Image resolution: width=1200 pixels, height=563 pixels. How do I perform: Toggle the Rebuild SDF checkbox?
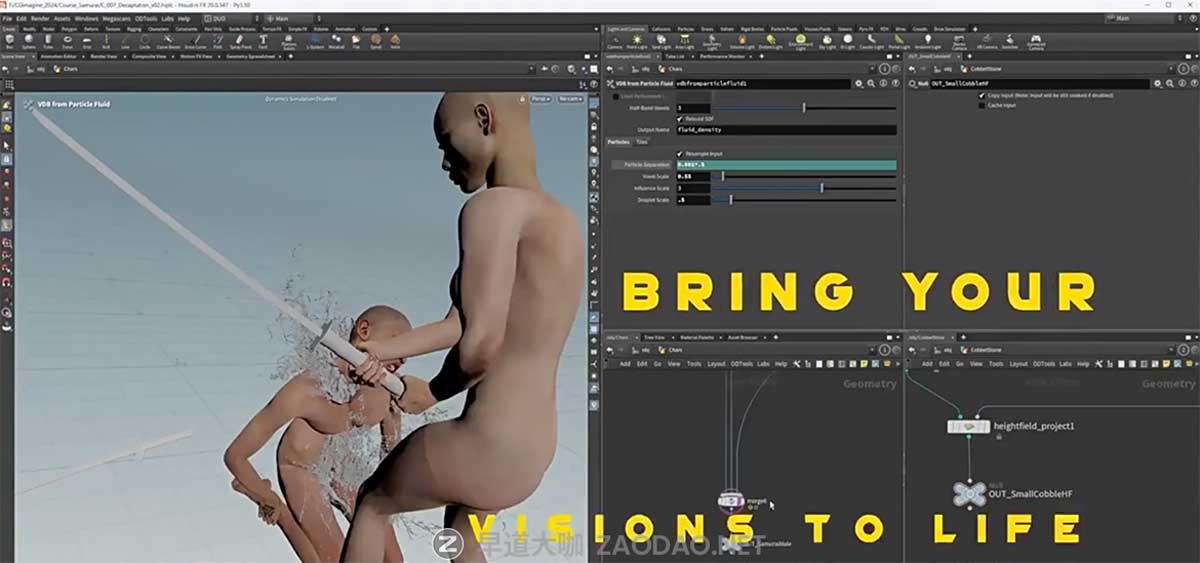pyautogui.click(x=680, y=118)
